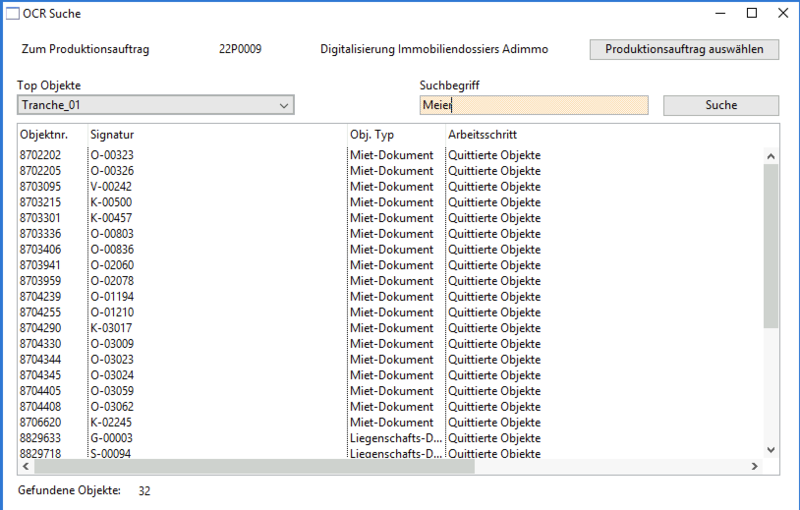Select row with object number 8702202

point(40,155)
